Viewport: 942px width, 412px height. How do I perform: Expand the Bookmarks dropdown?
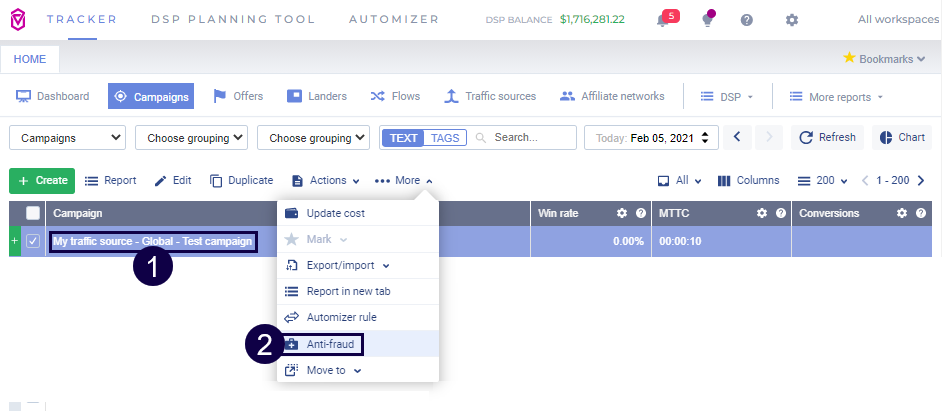point(884,59)
